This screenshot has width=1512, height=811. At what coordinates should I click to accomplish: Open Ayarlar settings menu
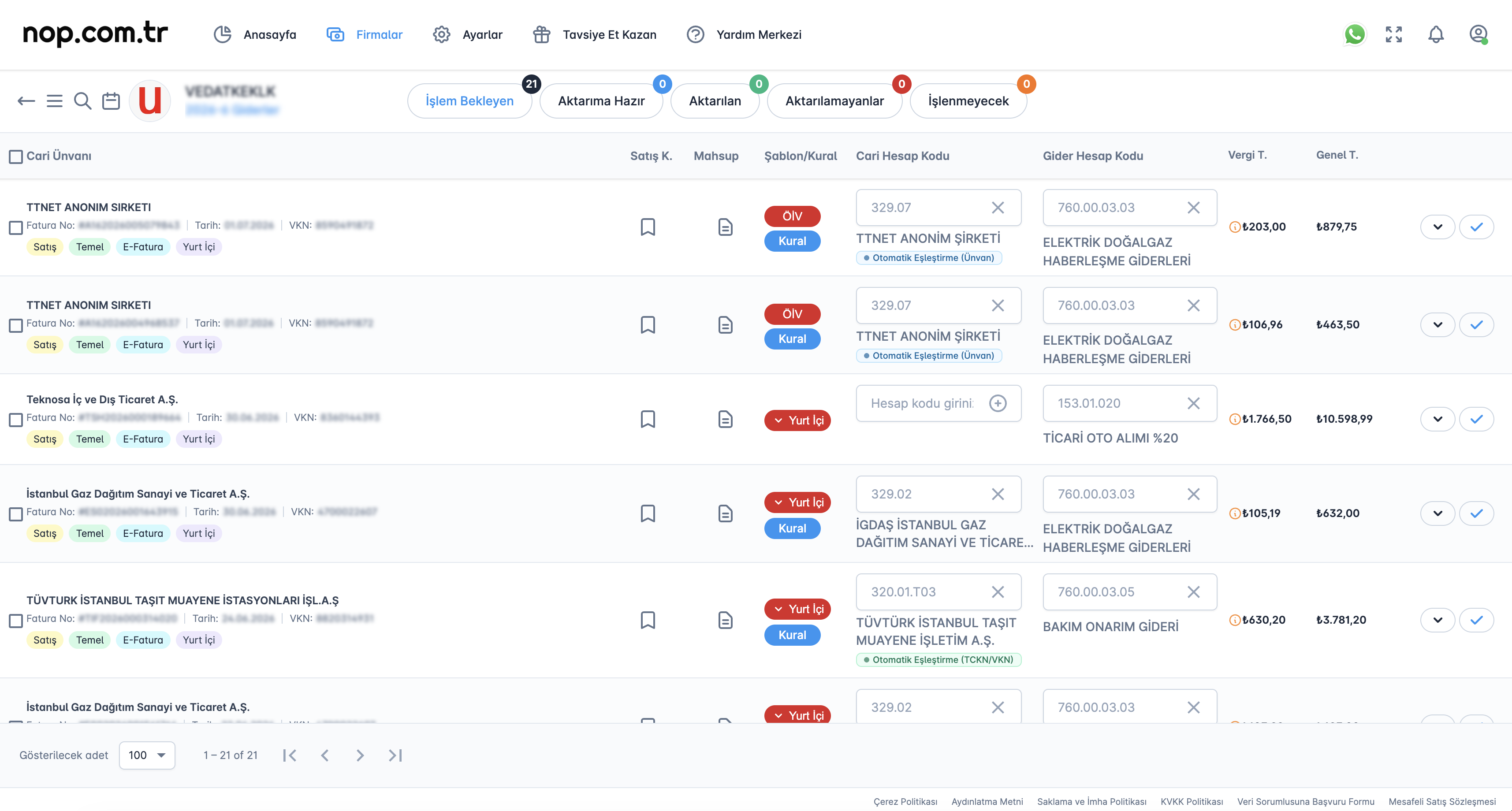click(x=467, y=35)
